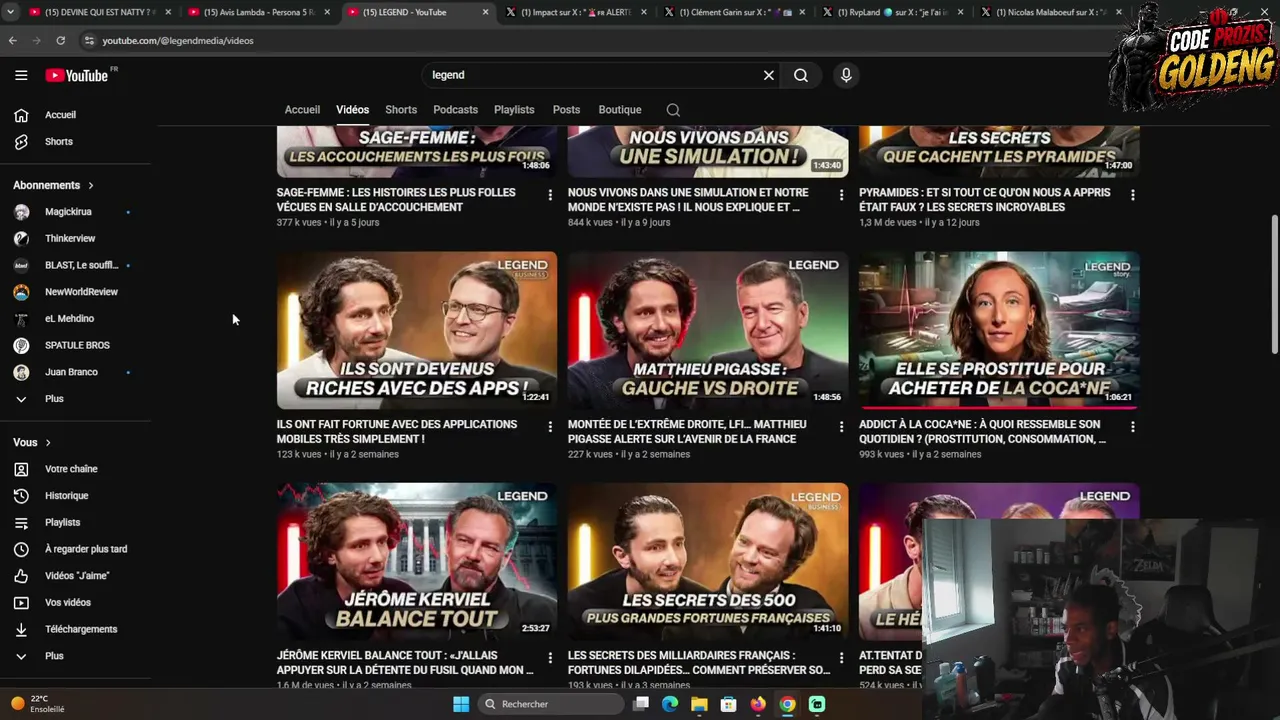Open options menu for Pyramides video
1280x720 pixels.
point(1132,195)
